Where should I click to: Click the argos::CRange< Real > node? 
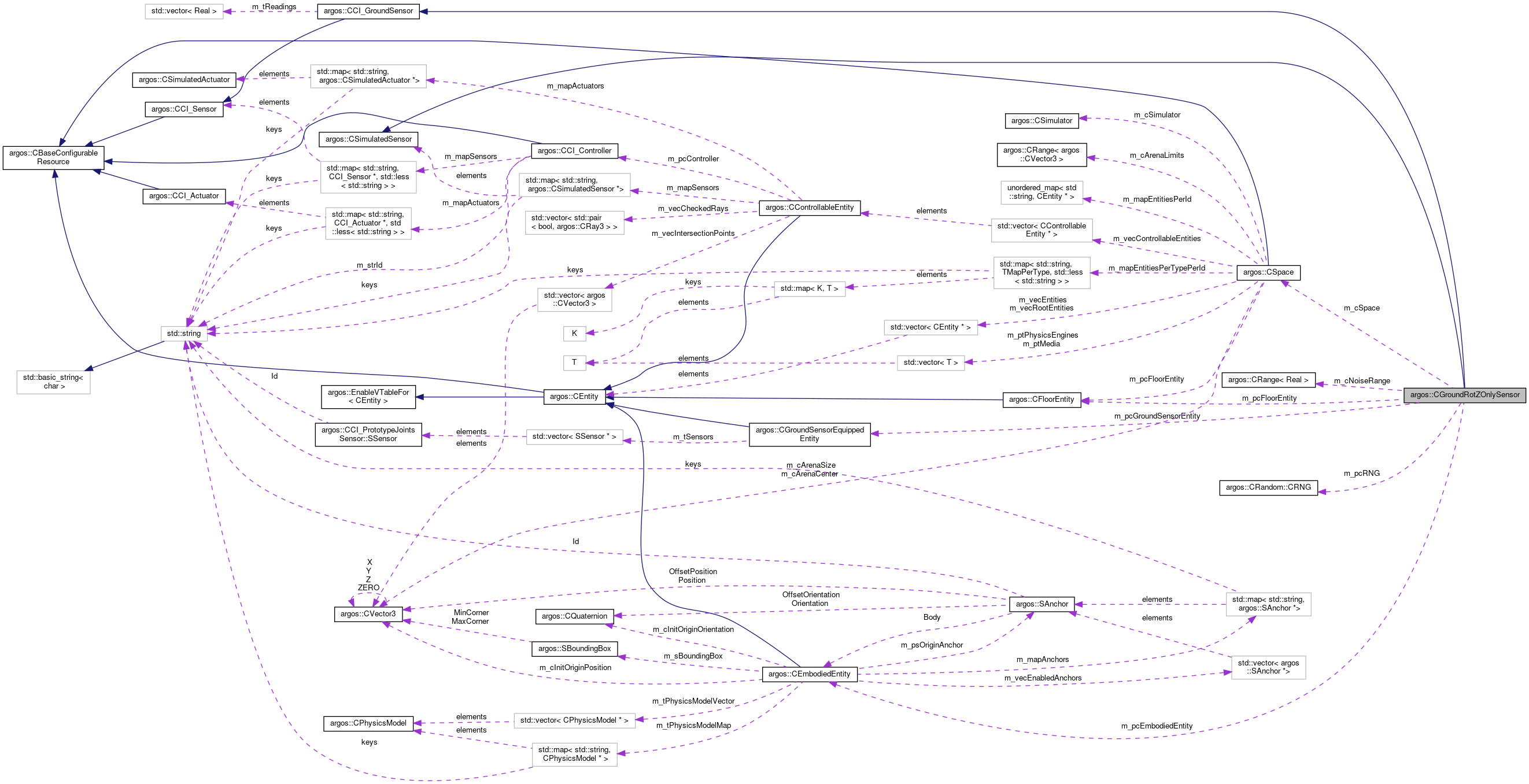(x=1268, y=380)
